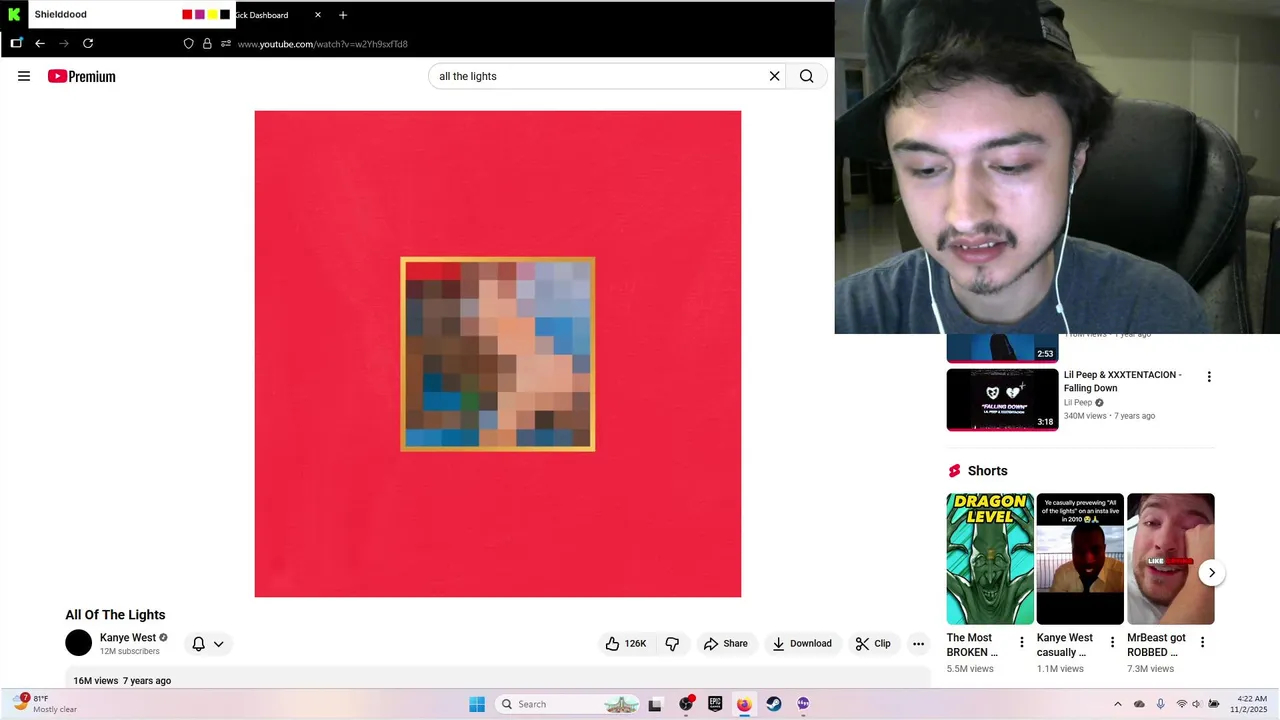Click the green Kick logo in the overlay

pyautogui.click(x=14, y=14)
